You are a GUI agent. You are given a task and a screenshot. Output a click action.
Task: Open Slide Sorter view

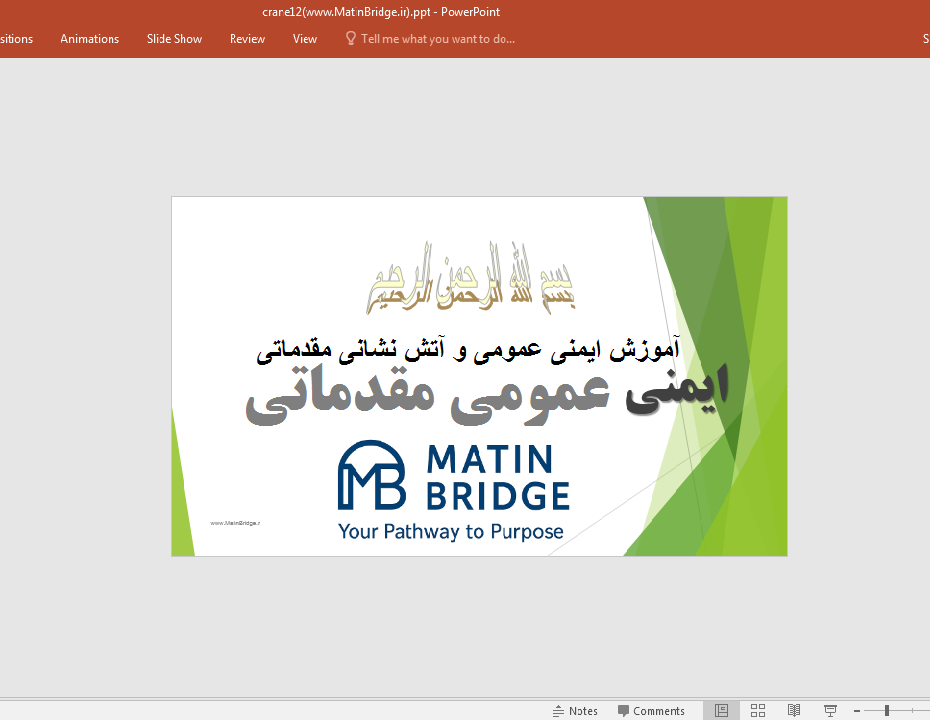click(x=757, y=710)
